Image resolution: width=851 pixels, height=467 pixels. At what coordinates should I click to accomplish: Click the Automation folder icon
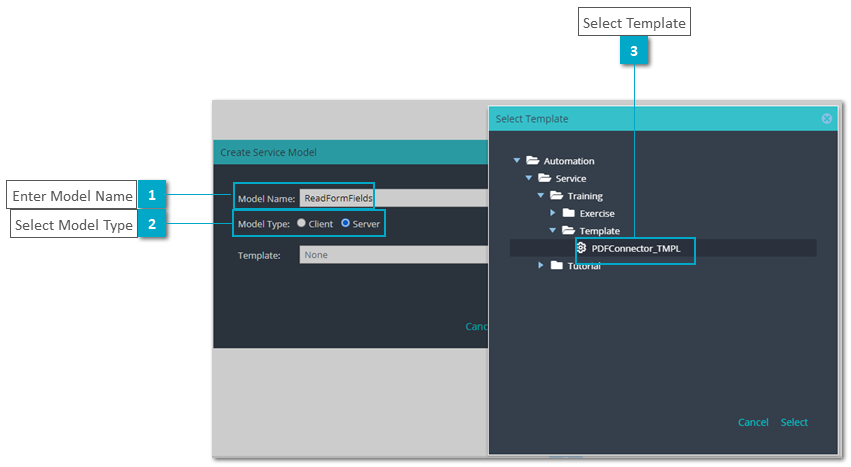click(x=532, y=160)
